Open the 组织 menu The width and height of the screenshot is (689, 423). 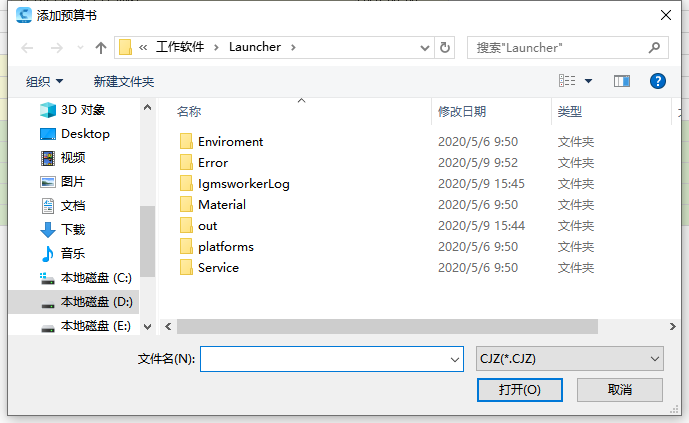click(45, 82)
